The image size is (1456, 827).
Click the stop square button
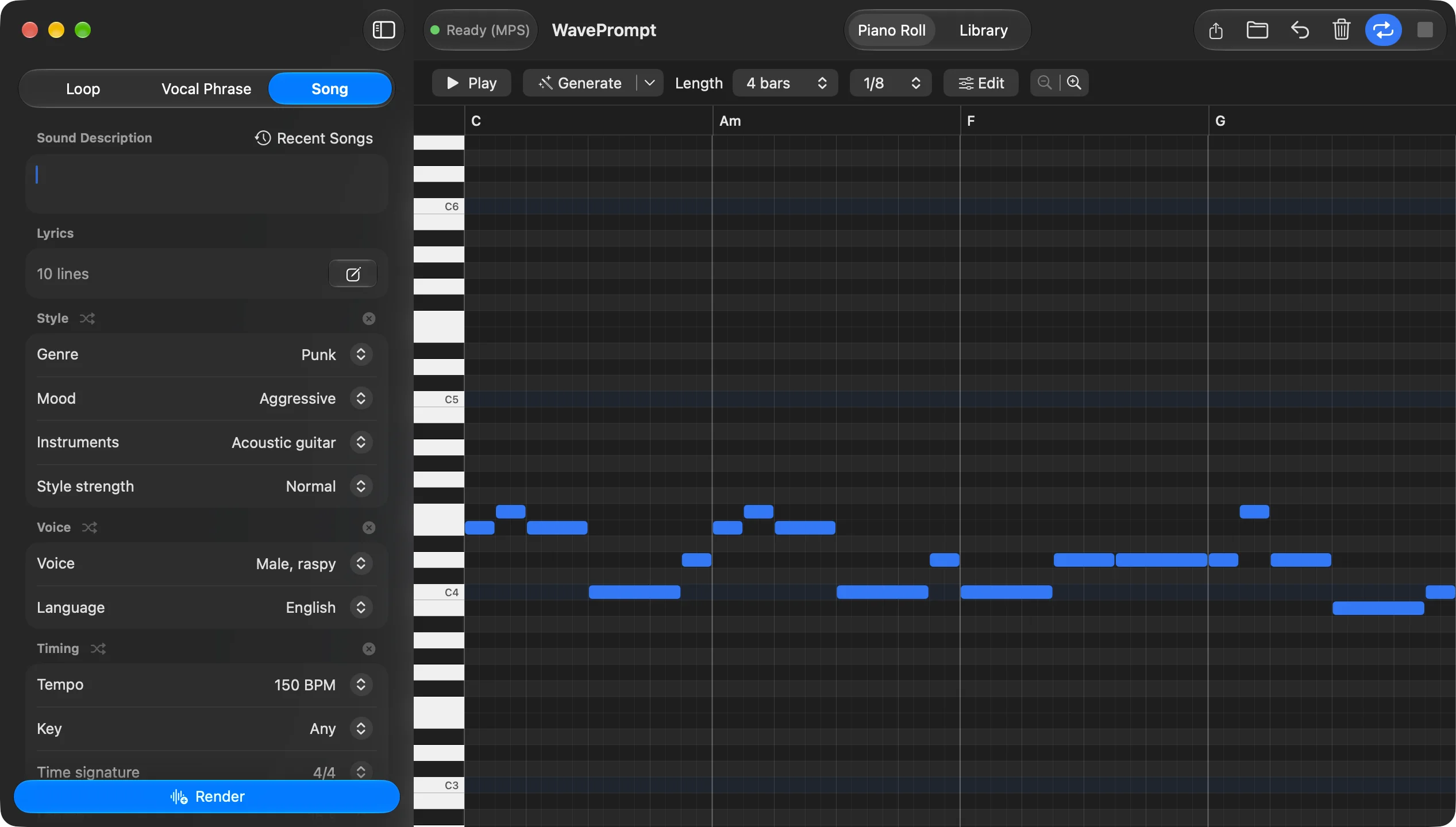pyautogui.click(x=1425, y=30)
